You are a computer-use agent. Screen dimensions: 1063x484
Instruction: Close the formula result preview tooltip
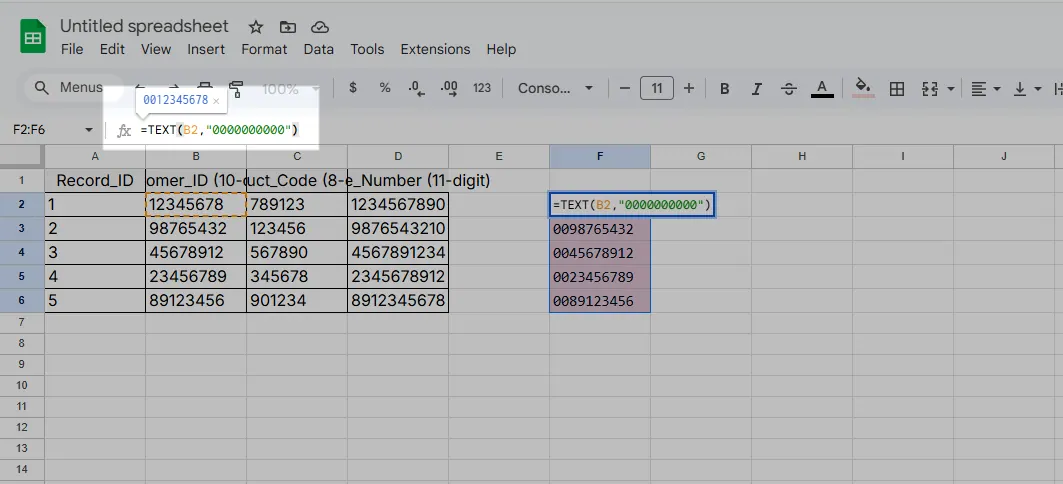coord(216,101)
